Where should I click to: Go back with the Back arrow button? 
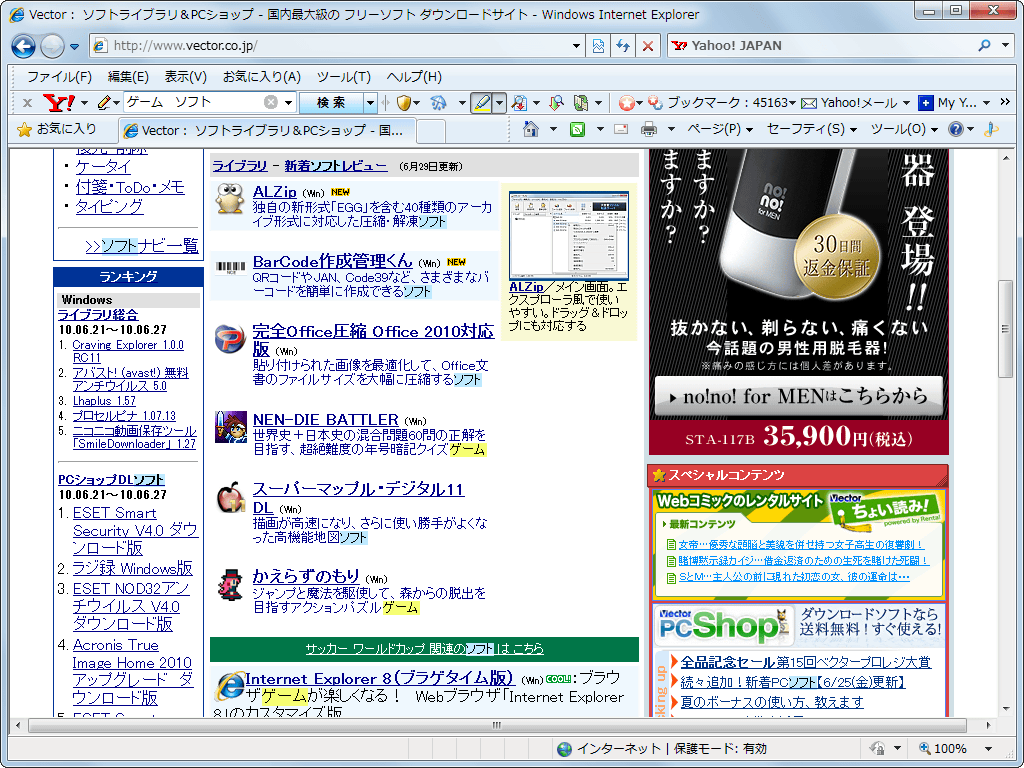tap(24, 46)
